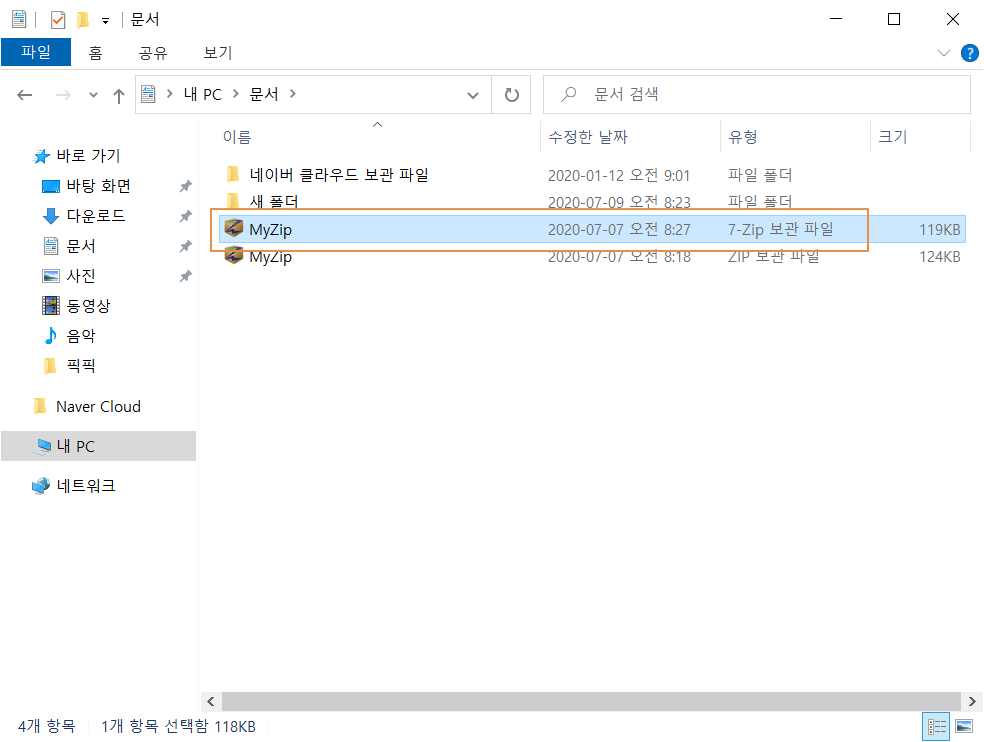This screenshot has width=984, height=742.
Task: Refresh the folder view
Action: 512,95
